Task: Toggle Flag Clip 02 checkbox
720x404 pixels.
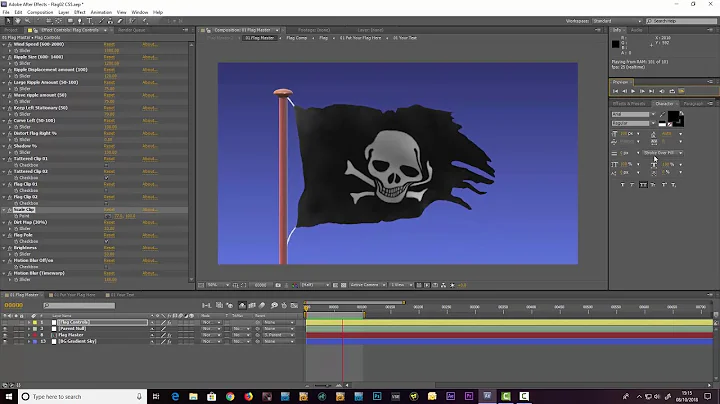Action: 107,203
